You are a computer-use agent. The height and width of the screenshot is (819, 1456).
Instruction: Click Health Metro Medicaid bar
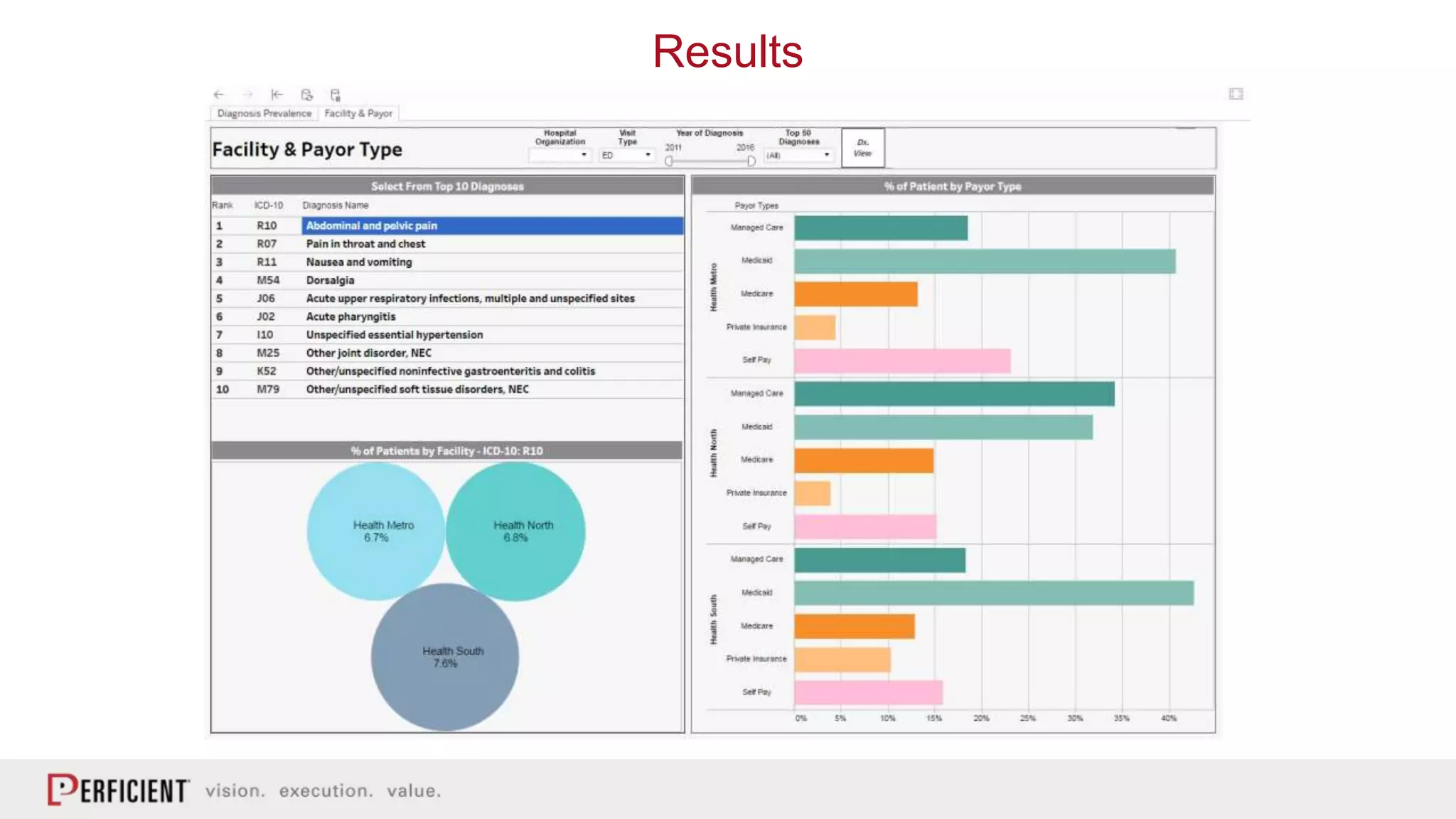tap(984, 261)
